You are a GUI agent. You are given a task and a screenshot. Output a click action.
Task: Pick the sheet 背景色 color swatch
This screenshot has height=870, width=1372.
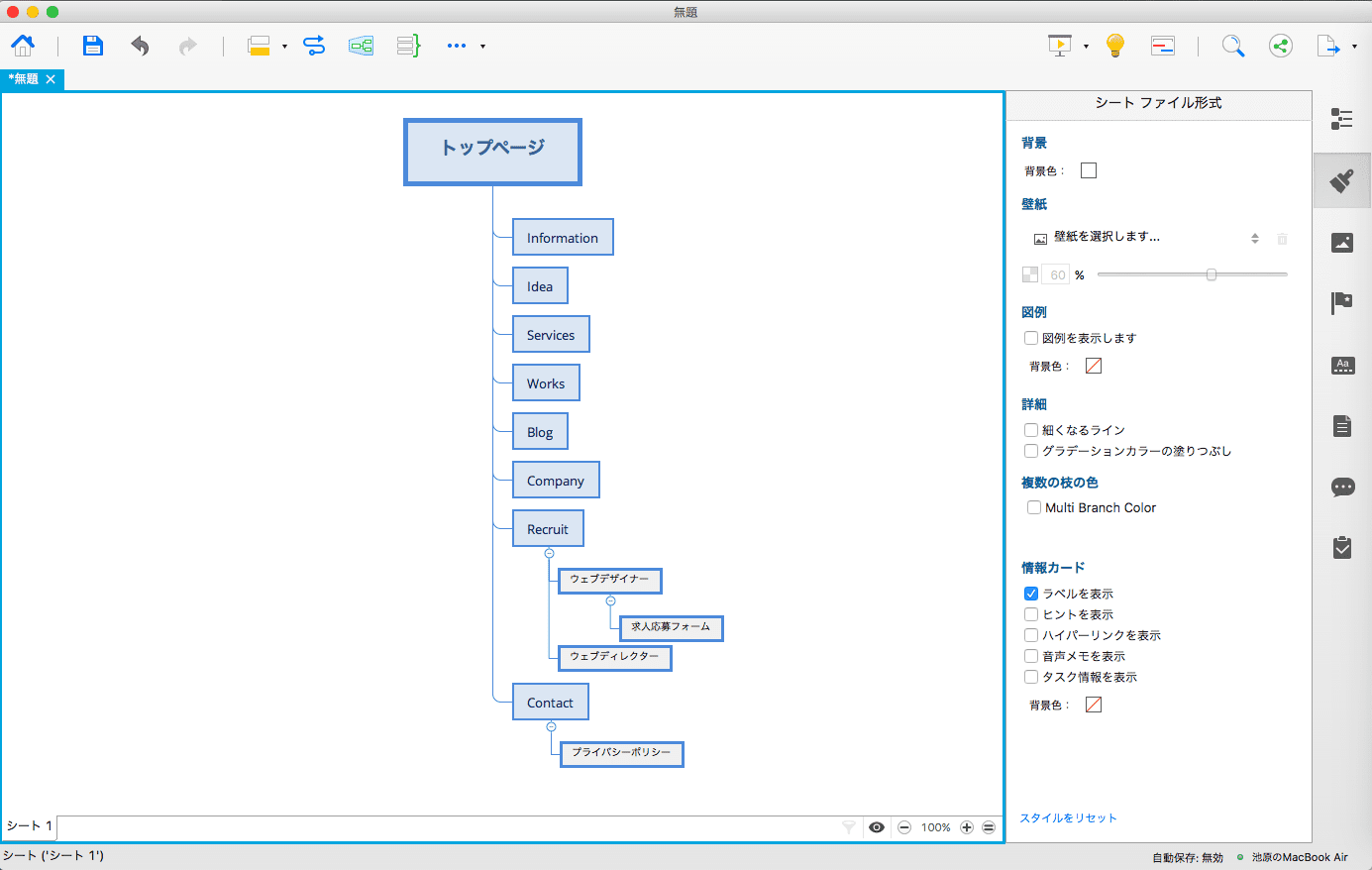coord(1089,170)
